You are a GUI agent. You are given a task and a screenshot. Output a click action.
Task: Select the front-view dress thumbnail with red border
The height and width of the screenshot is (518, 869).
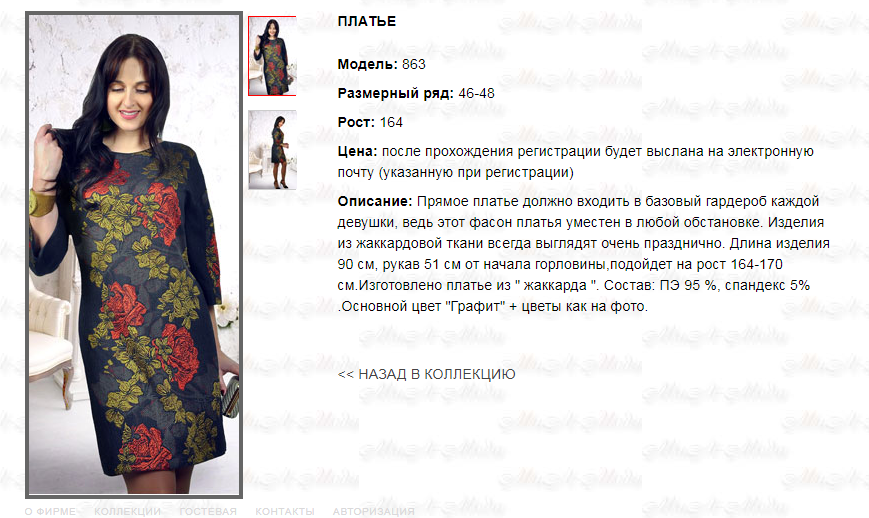[x=272, y=56]
